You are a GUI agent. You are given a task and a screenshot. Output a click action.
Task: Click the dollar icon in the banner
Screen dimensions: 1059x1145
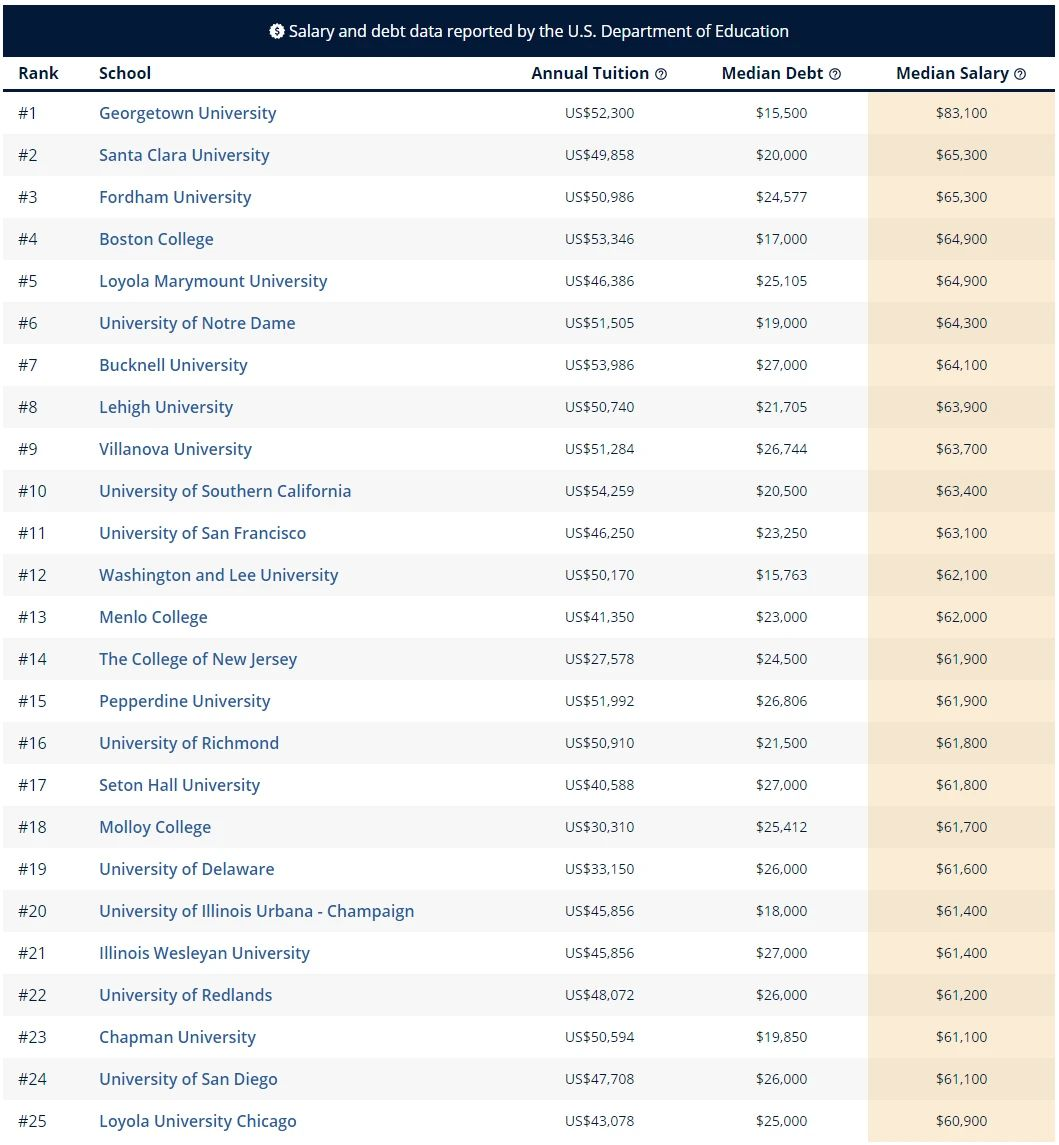pos(277,31)
